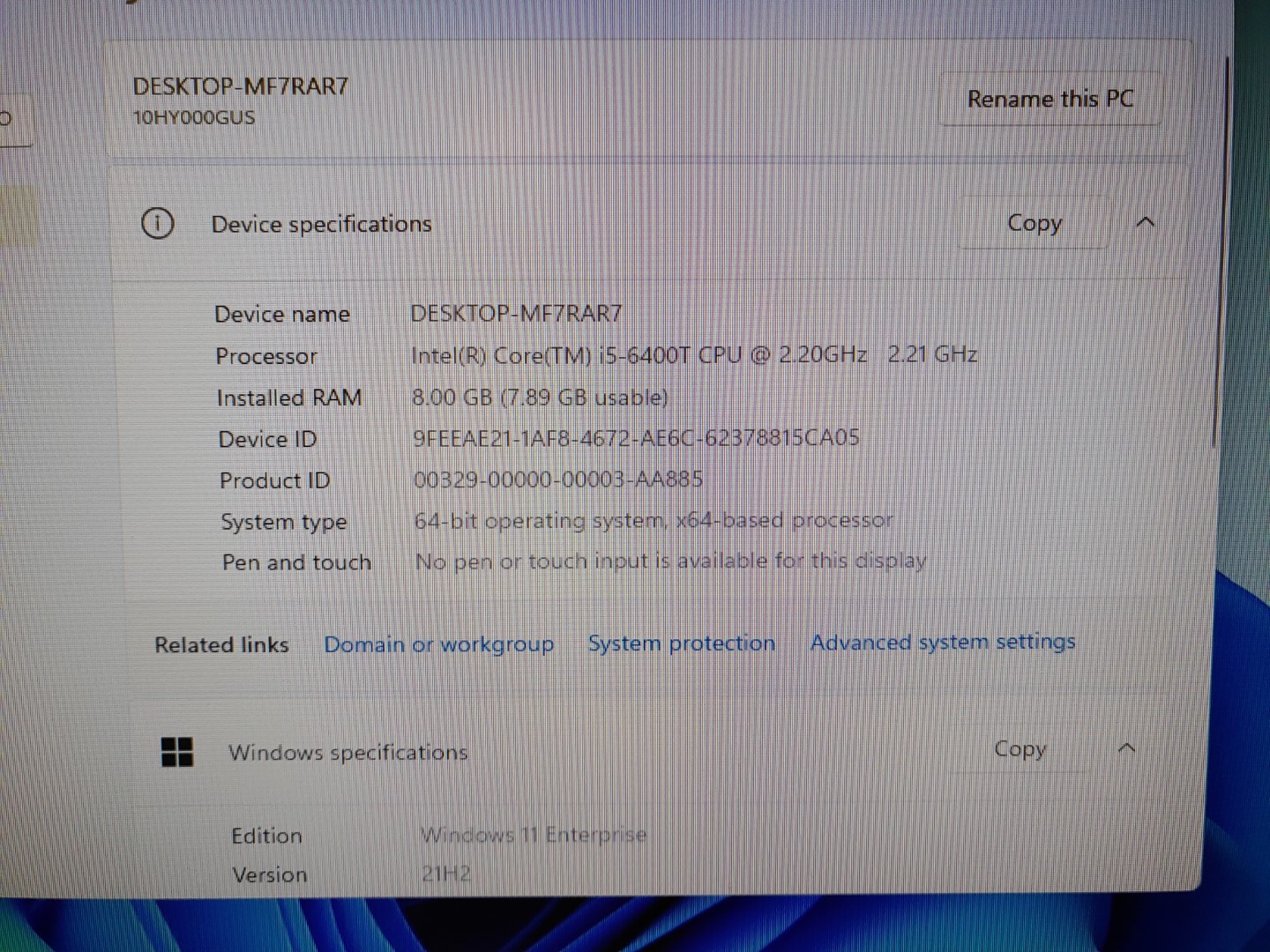
Task: Select the DESKTOP-MF7RAR7 PC name heading
Action: point(241,86)
